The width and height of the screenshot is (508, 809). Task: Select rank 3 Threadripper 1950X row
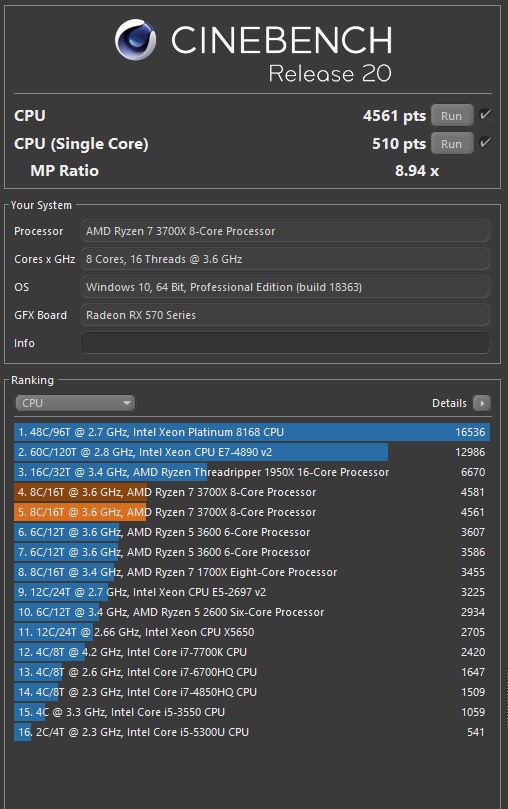point(252,472)
